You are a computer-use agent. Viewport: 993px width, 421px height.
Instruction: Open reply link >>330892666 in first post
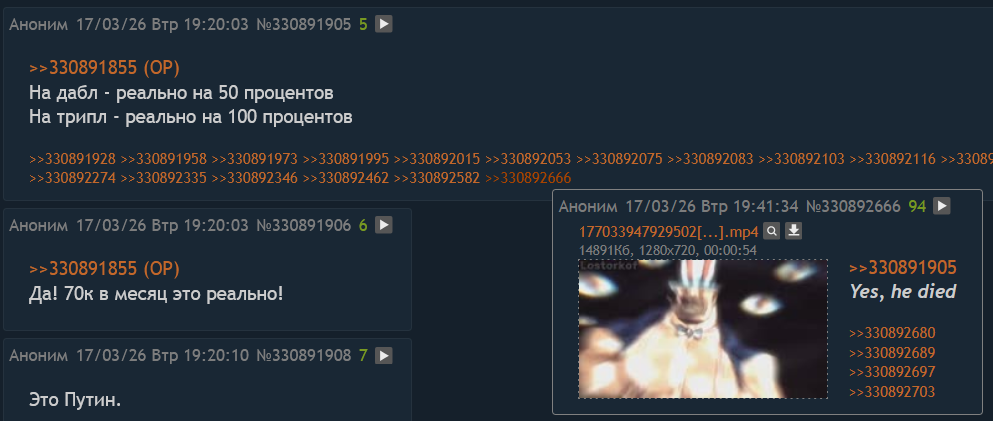528,179
